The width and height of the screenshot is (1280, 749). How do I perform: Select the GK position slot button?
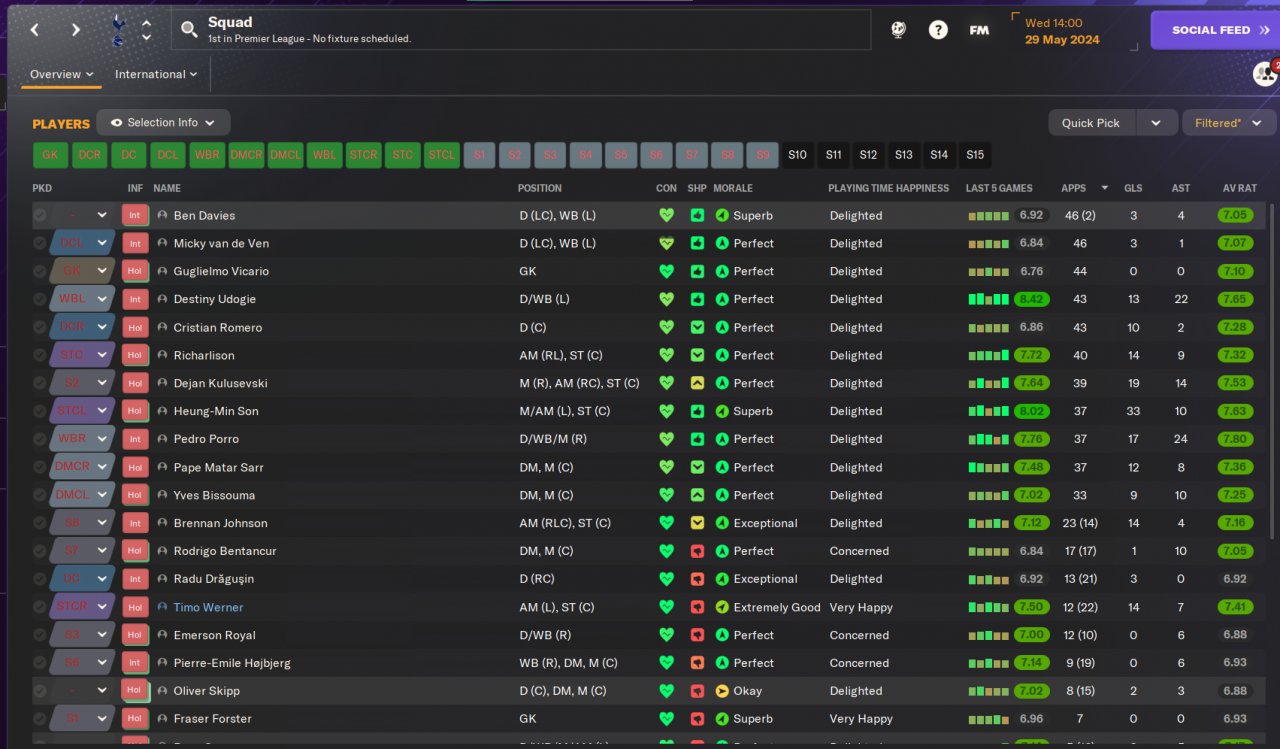coord(50,155)
